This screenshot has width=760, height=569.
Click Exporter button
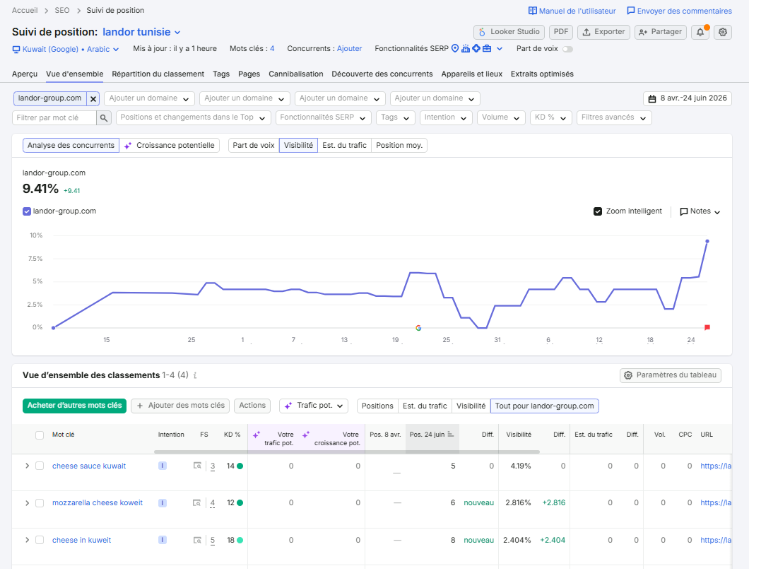click(x=603, y=32)
